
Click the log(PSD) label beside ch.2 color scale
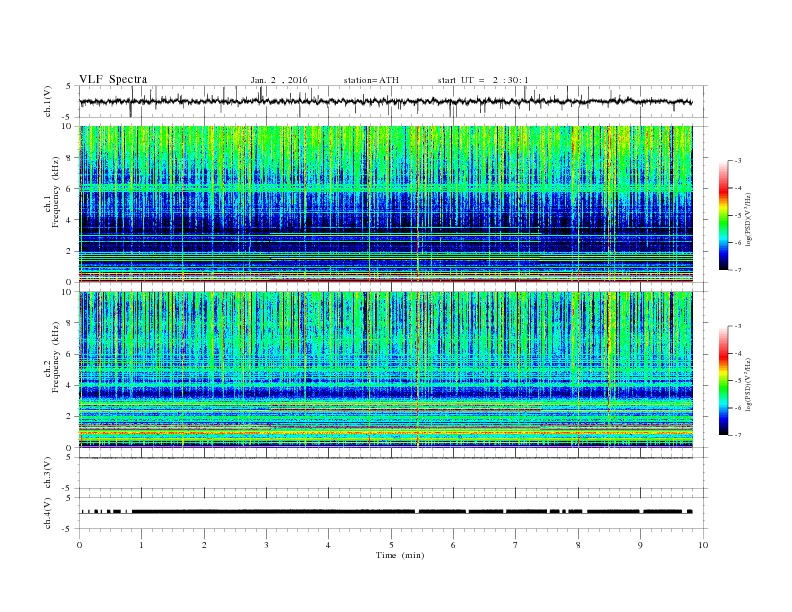(750, 384)
